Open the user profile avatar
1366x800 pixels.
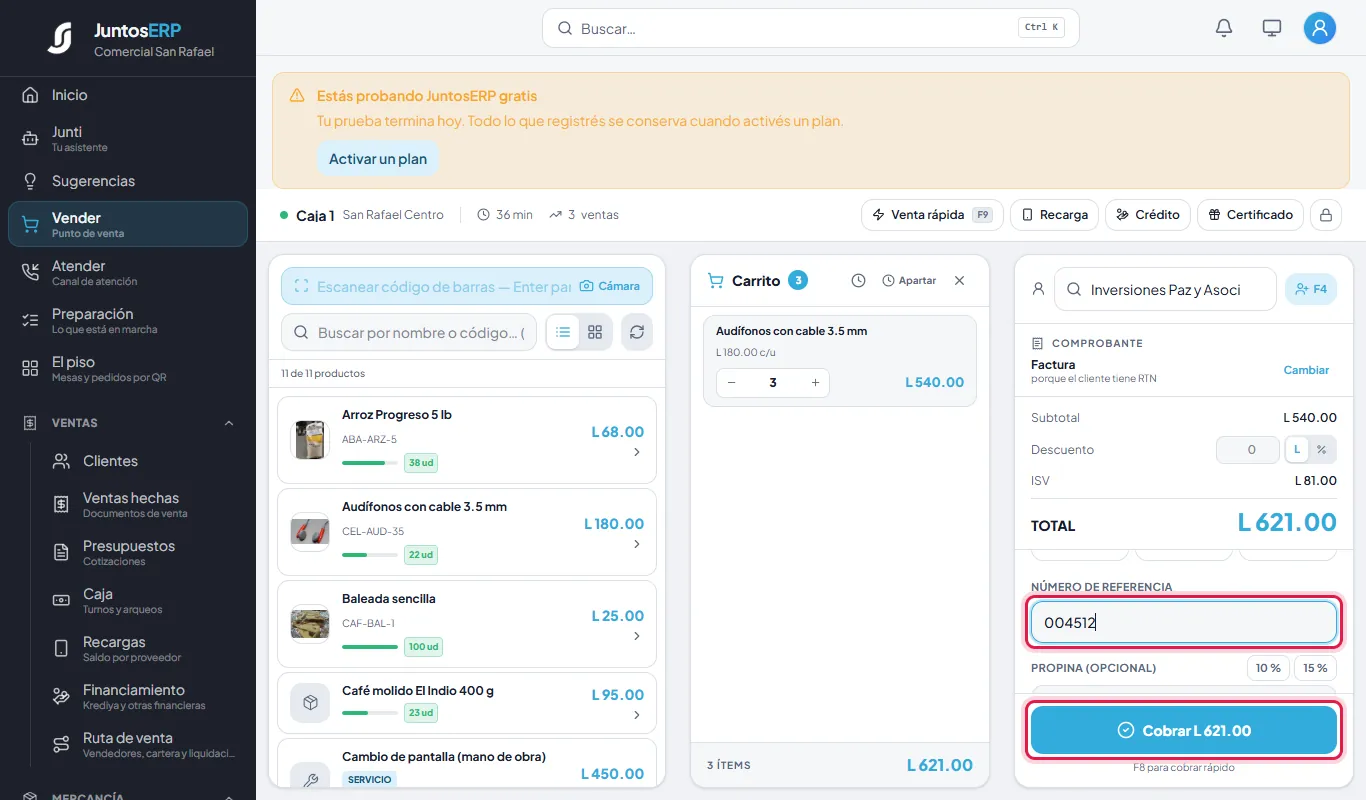(1320, 28)
